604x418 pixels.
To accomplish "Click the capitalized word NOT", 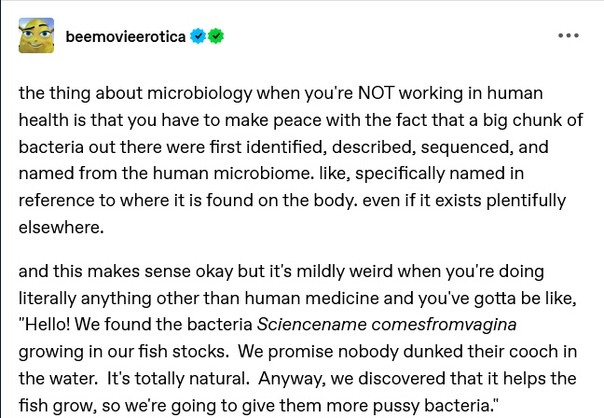I will (x=376, y=93).
